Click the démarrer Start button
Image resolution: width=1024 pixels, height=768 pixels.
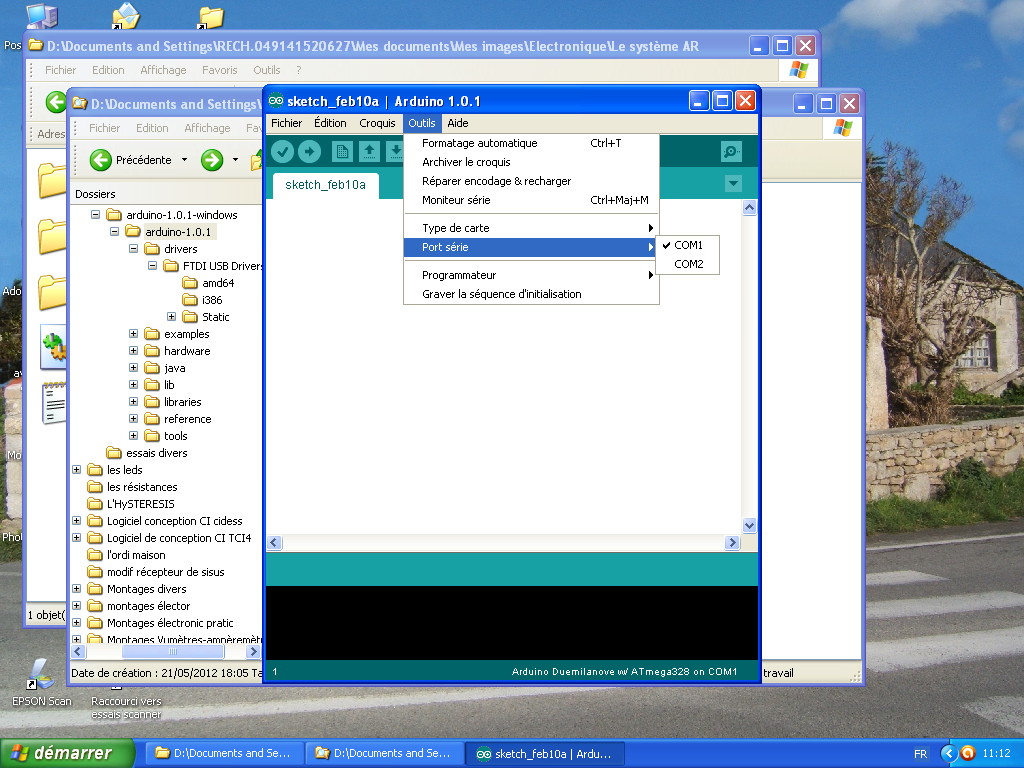(x=57, y=753)
